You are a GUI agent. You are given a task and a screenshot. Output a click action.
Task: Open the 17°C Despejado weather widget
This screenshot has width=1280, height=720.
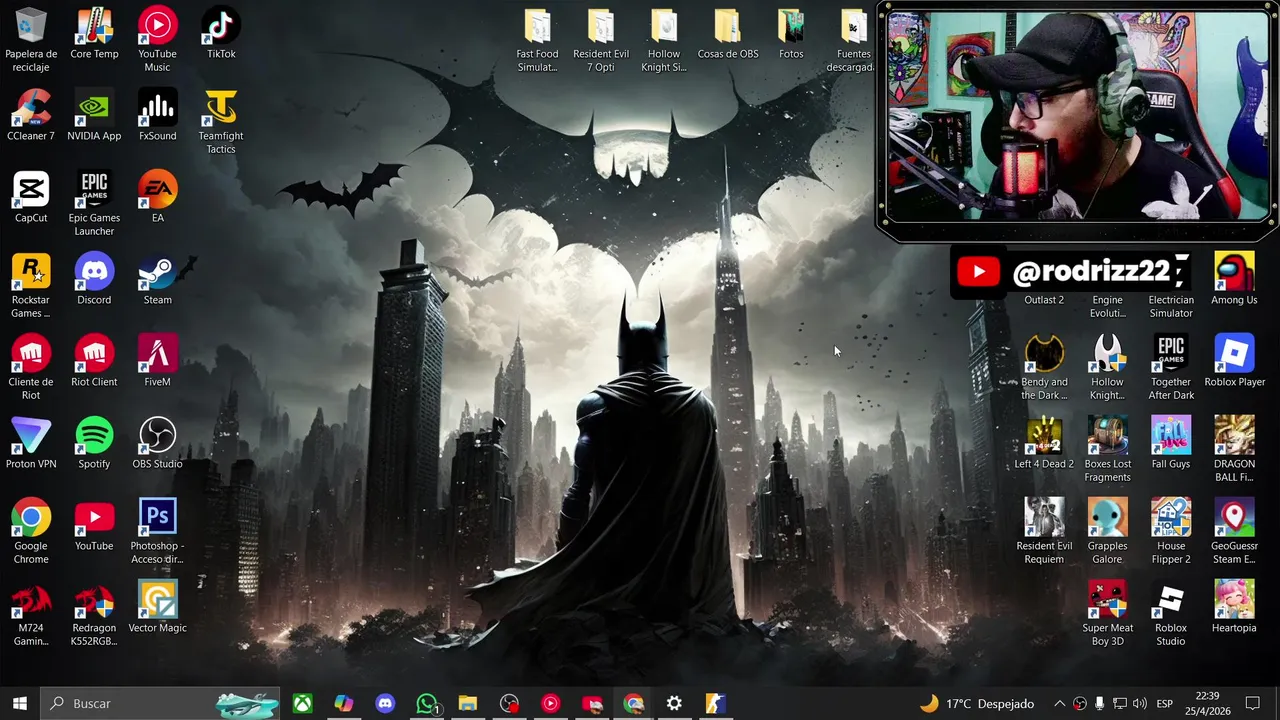[977, 703]
